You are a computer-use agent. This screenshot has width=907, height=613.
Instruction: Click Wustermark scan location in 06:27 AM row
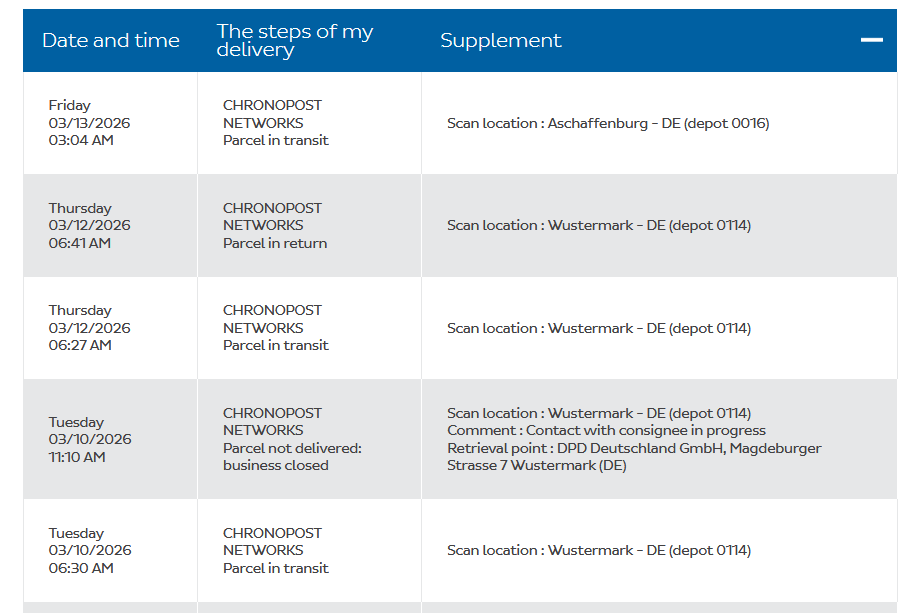coord(599,328)
